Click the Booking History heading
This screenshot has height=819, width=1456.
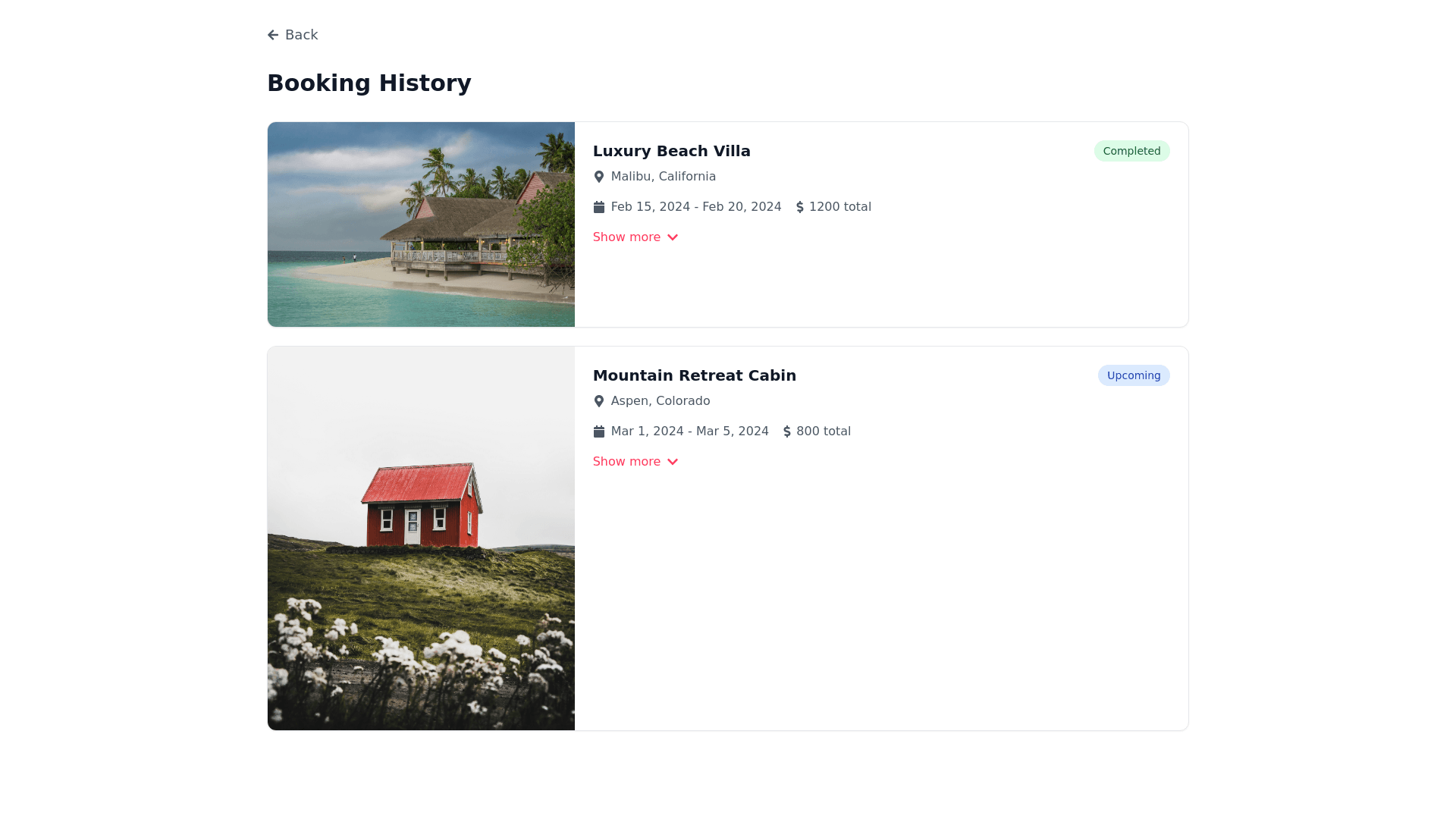pyautogui.click(x=369, y=83)
